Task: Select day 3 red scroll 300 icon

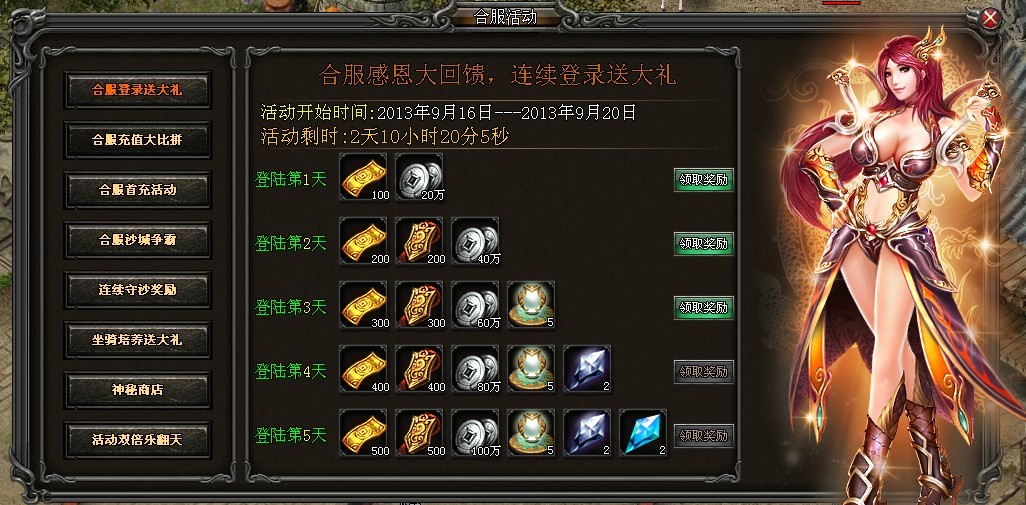Action: tap(419, 305)
